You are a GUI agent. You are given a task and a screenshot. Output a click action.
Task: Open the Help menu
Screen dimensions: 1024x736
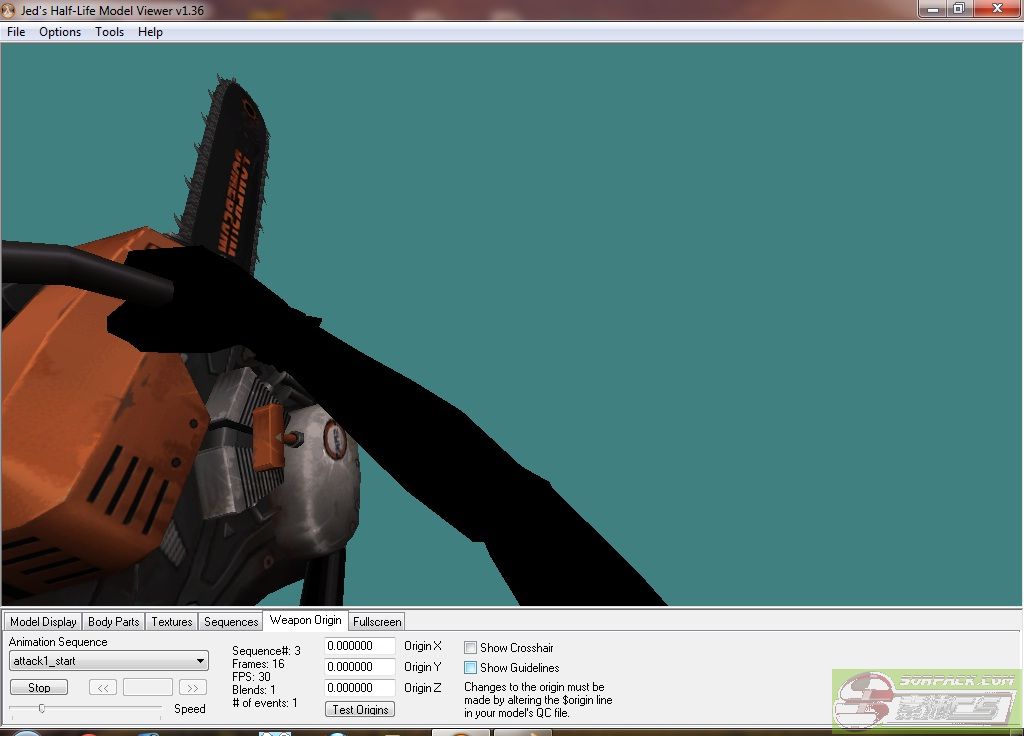point(150,32)
